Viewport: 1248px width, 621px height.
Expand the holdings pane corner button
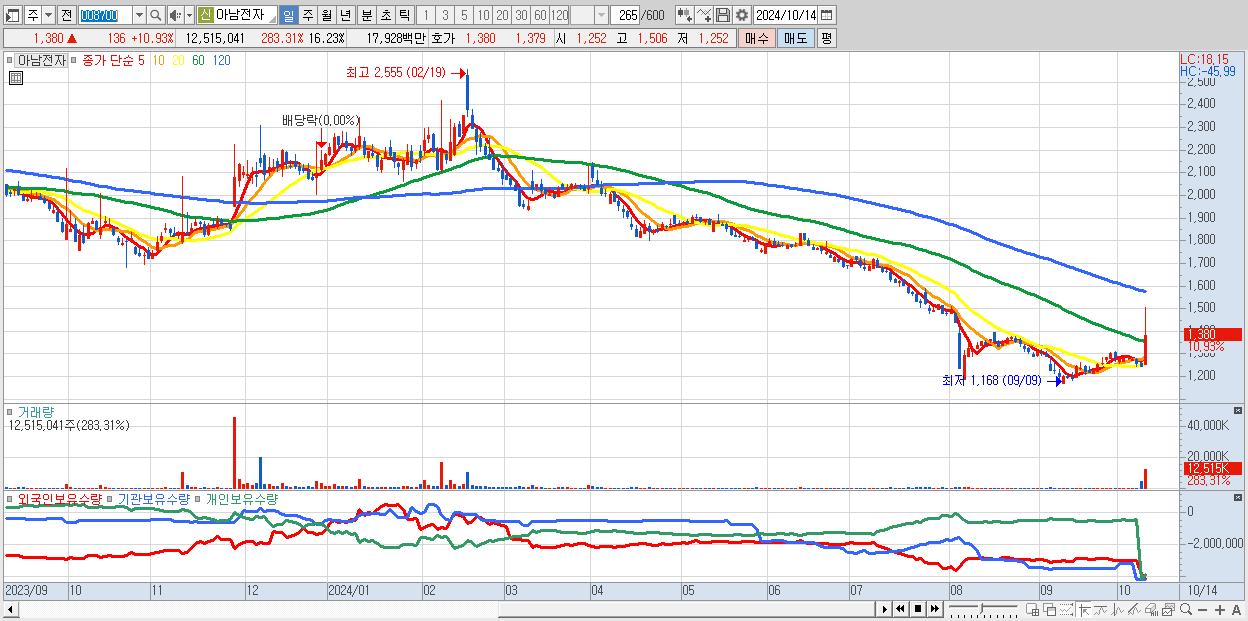click(x=1240, y=497)
